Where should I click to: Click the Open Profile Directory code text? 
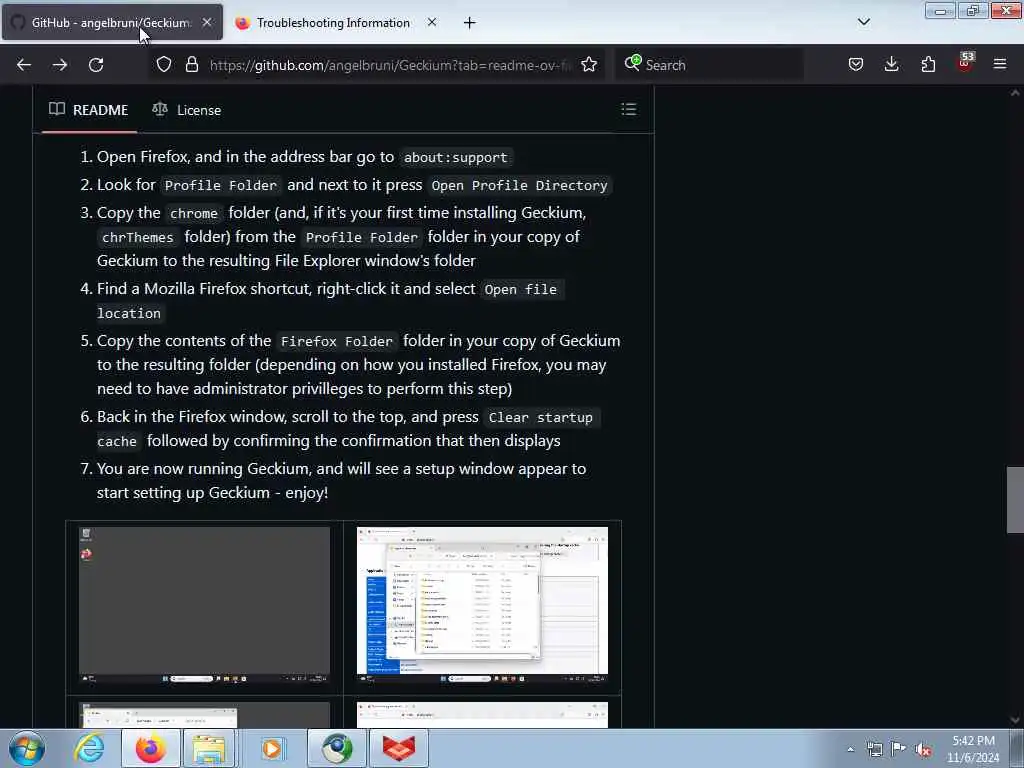point(519,185)
